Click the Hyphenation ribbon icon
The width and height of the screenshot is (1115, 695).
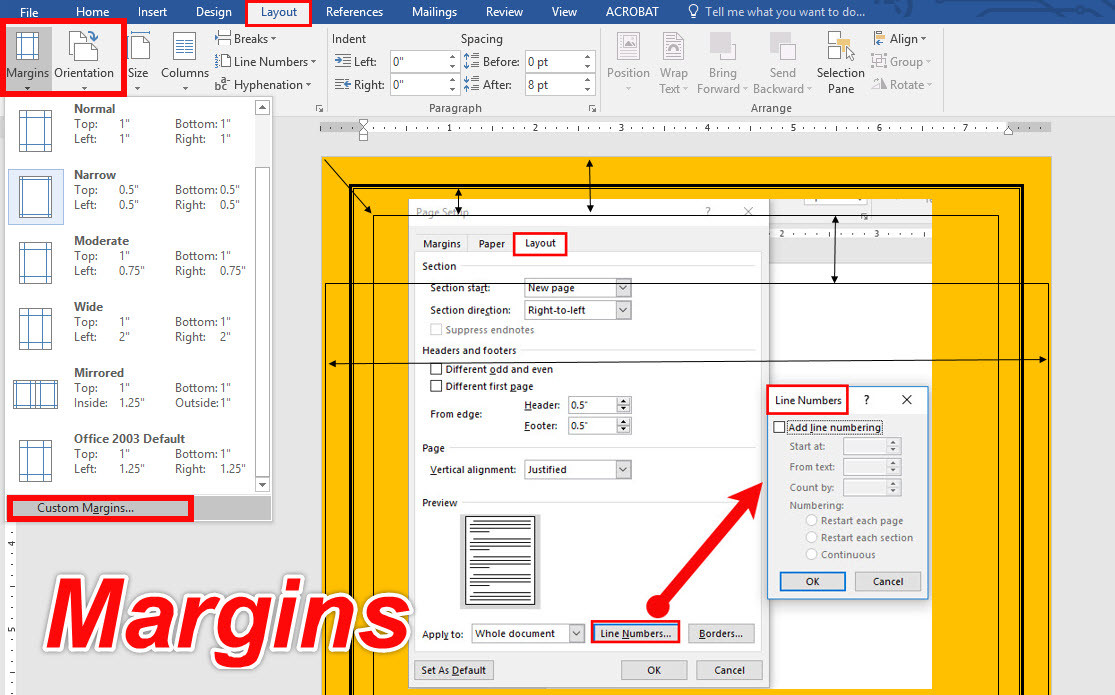click(x=264, y=84)
